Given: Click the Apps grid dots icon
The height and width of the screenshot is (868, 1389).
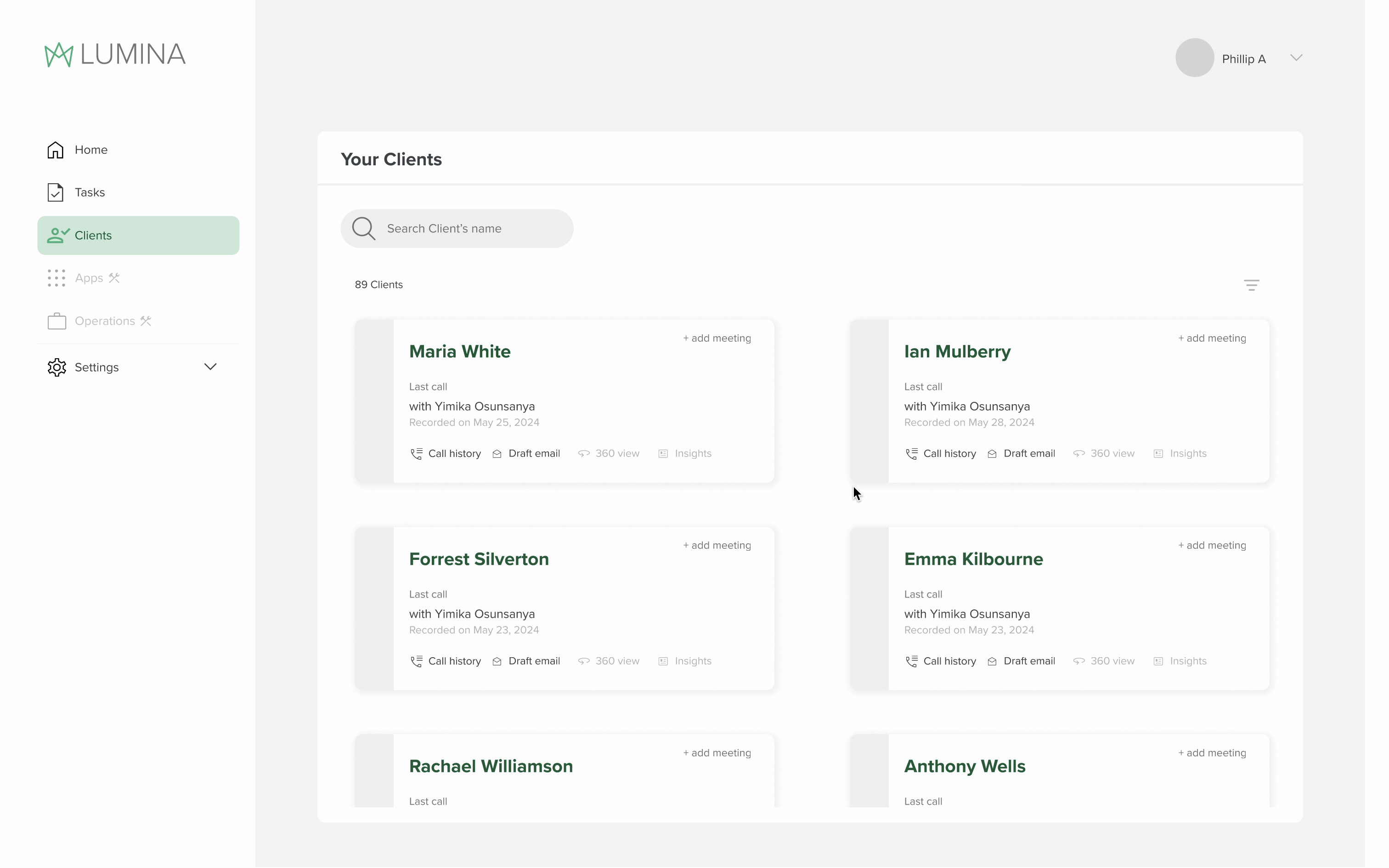Looking at the screenshot, I should [x=56, y=278].
